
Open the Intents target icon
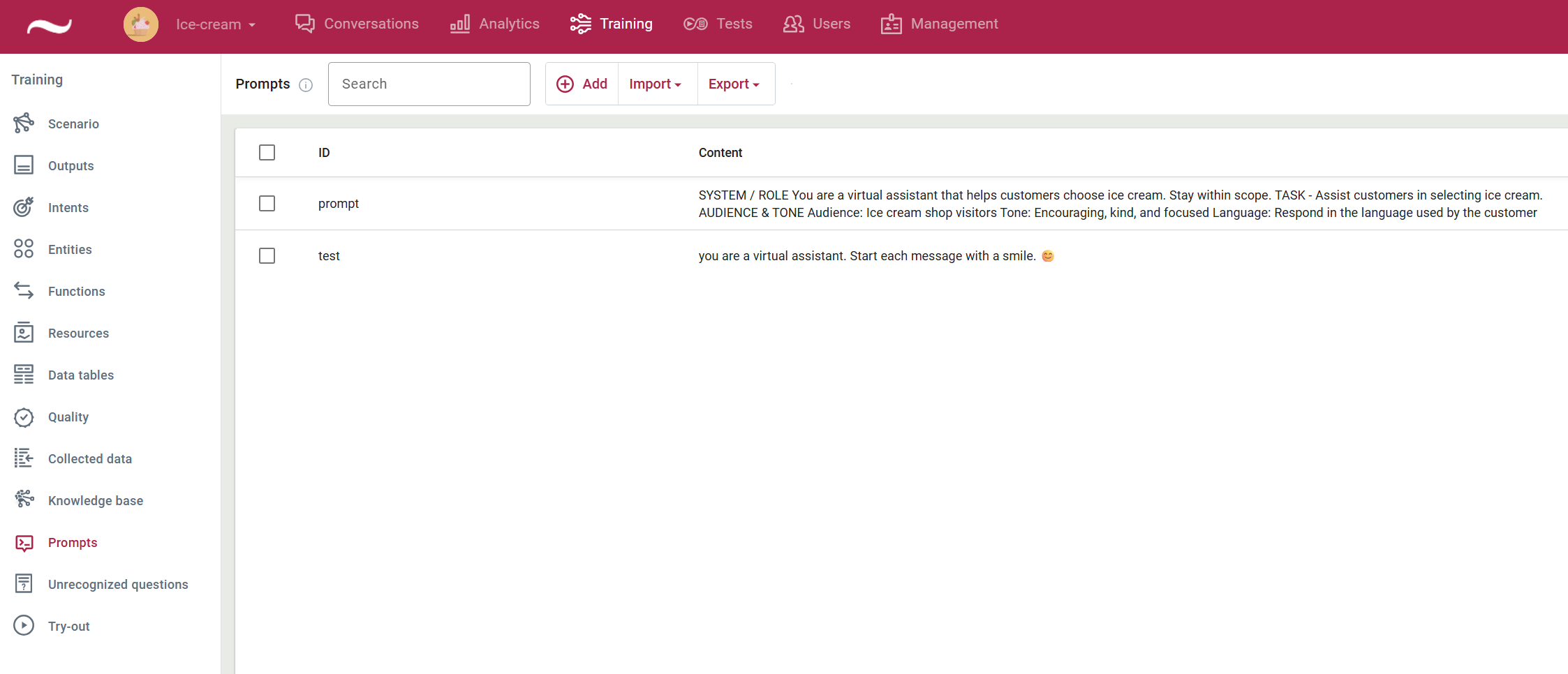(24, 207)
